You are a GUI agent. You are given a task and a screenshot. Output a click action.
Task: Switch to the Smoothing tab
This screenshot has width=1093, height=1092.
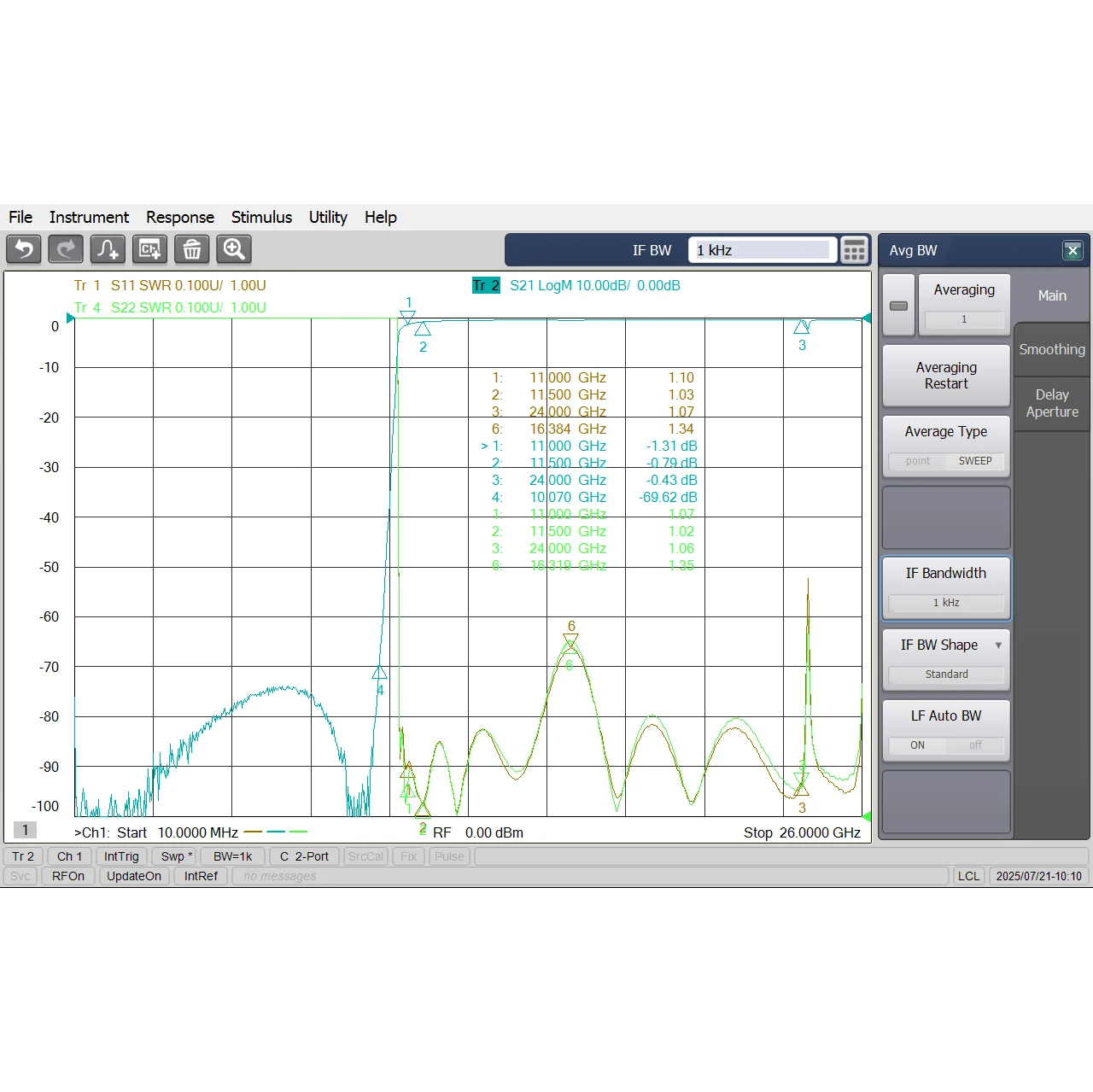(x=1052, y=349)
